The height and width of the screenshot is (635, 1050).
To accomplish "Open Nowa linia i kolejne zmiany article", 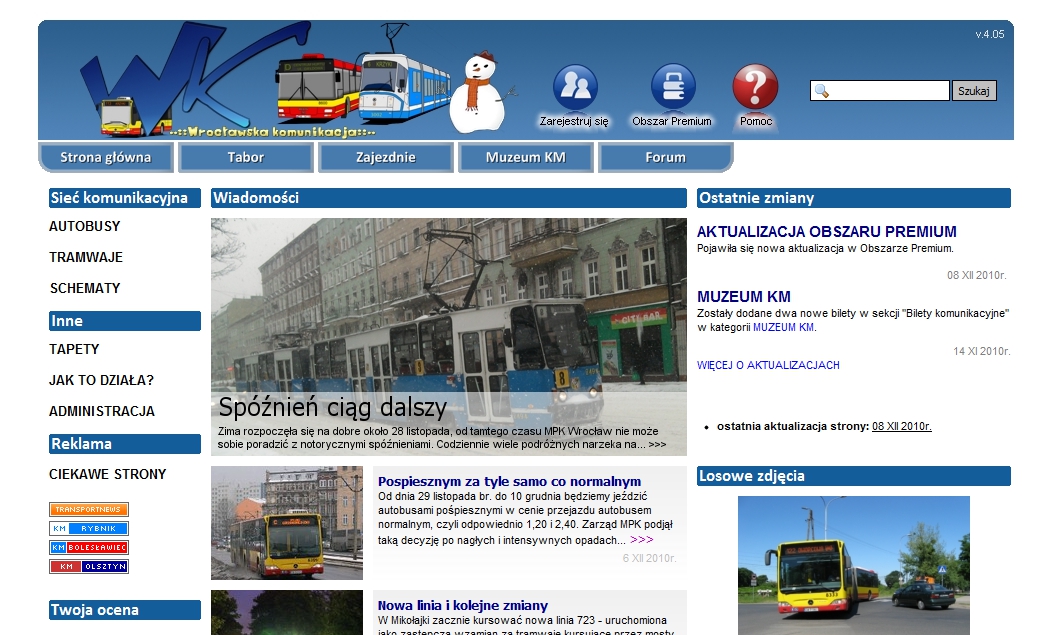I will pos(463,606).
